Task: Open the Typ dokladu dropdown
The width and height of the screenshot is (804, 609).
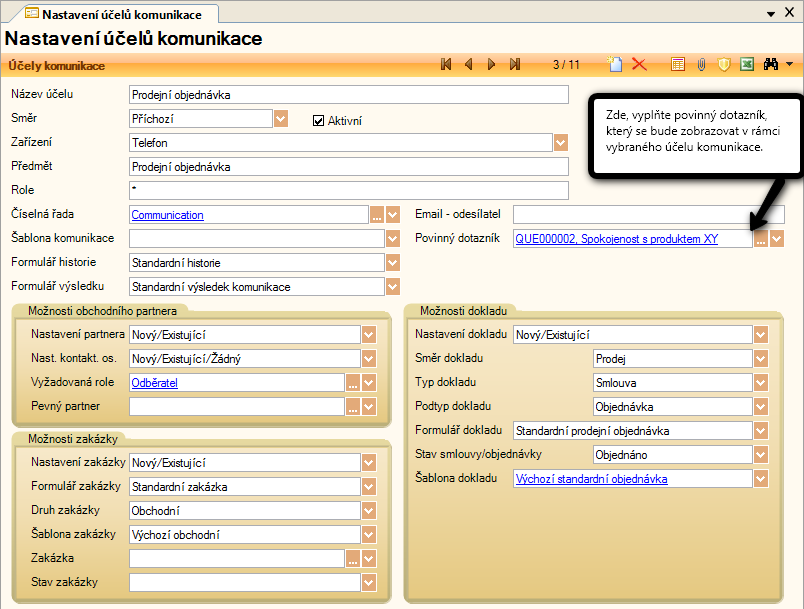Action: click(x=761, y=383)
